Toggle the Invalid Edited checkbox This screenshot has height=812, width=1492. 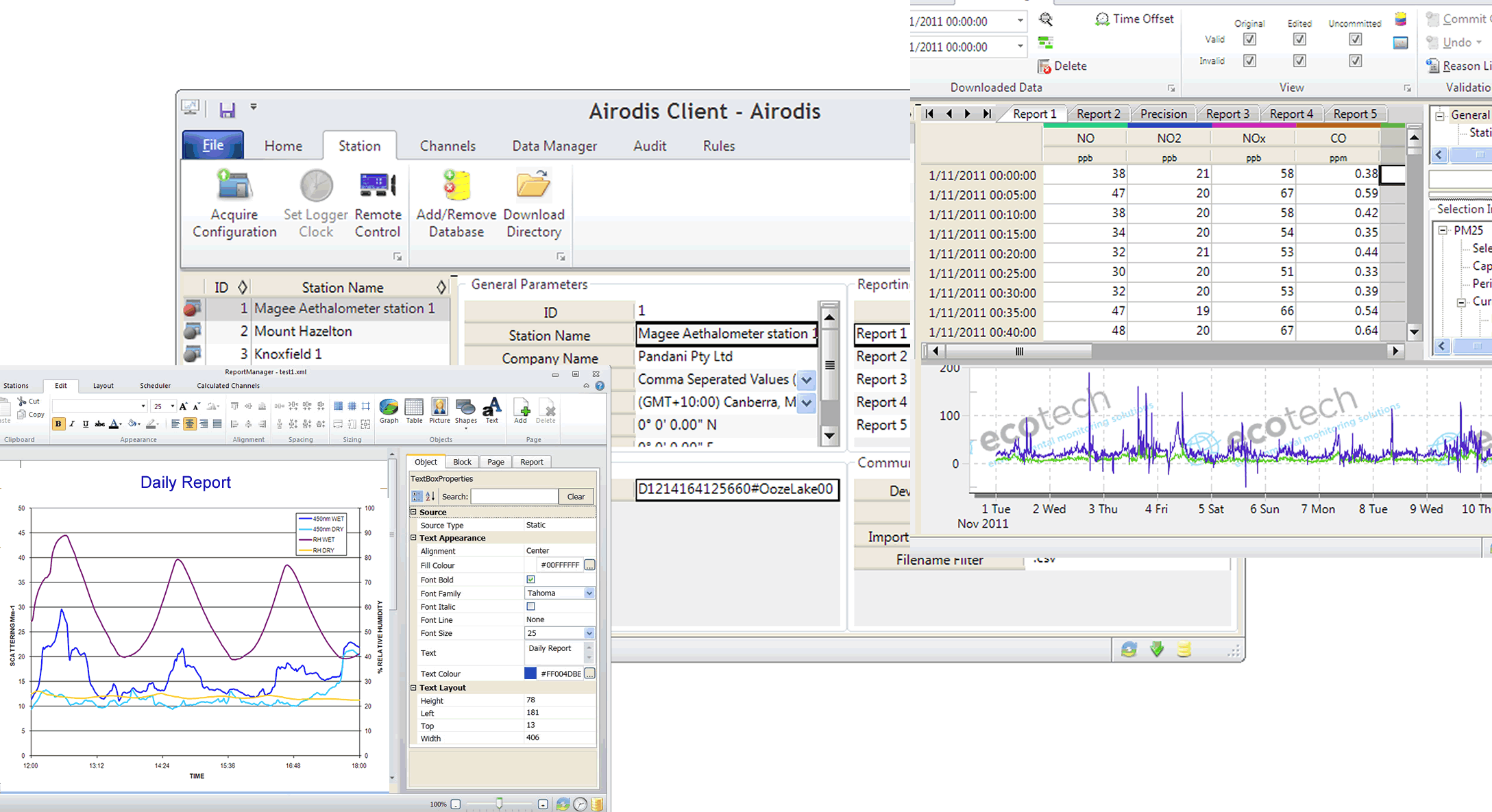[1299, 61]
